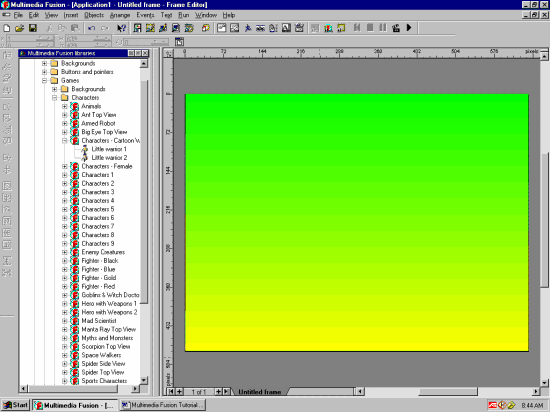Select the Characters 5 library

[x=98, y=209]
